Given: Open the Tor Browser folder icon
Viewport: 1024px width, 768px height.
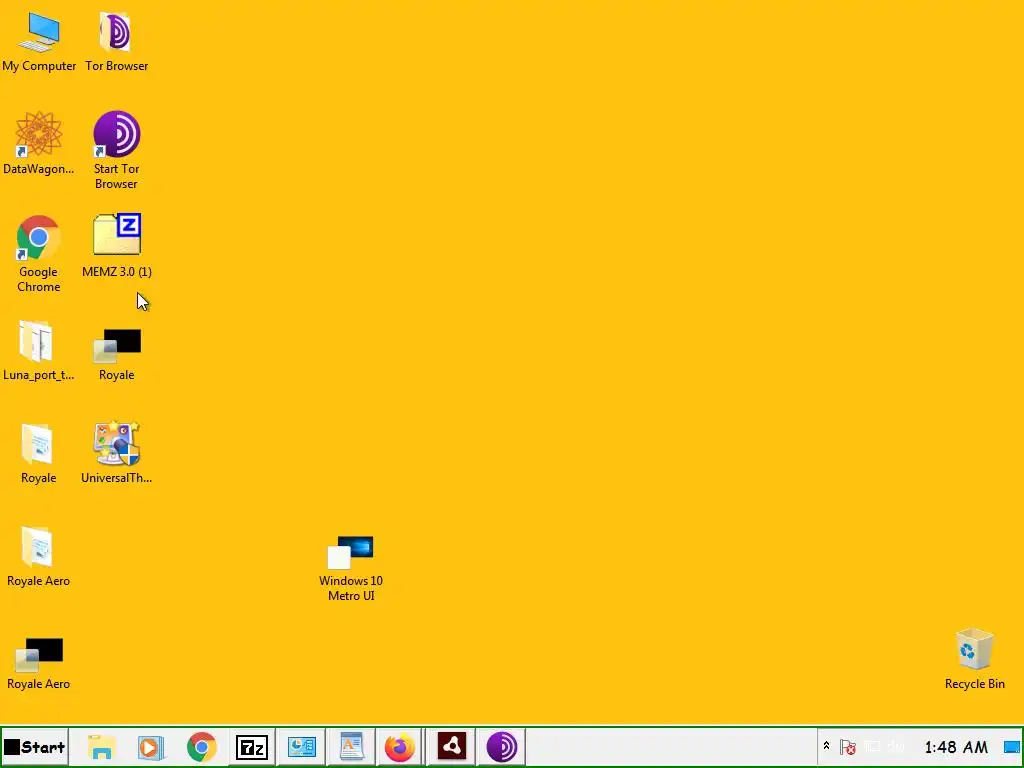Looking at the screenshot, I should (116, 42).
